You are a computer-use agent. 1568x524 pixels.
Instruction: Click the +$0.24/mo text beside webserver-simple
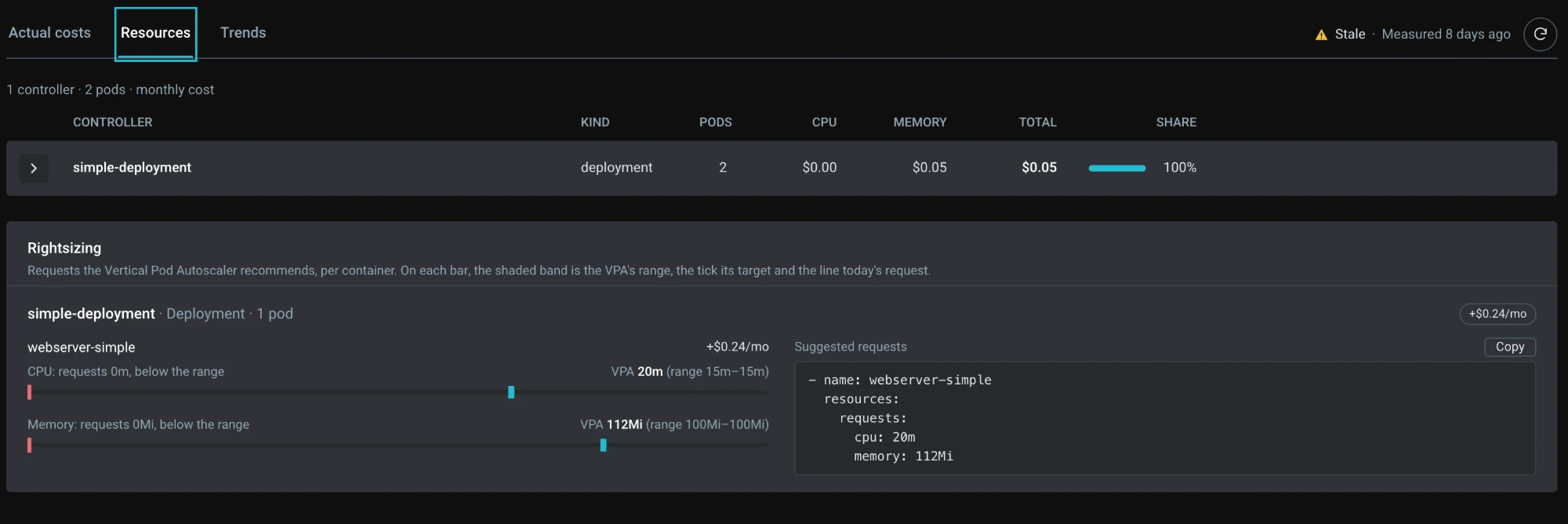(x=737, y=347)
